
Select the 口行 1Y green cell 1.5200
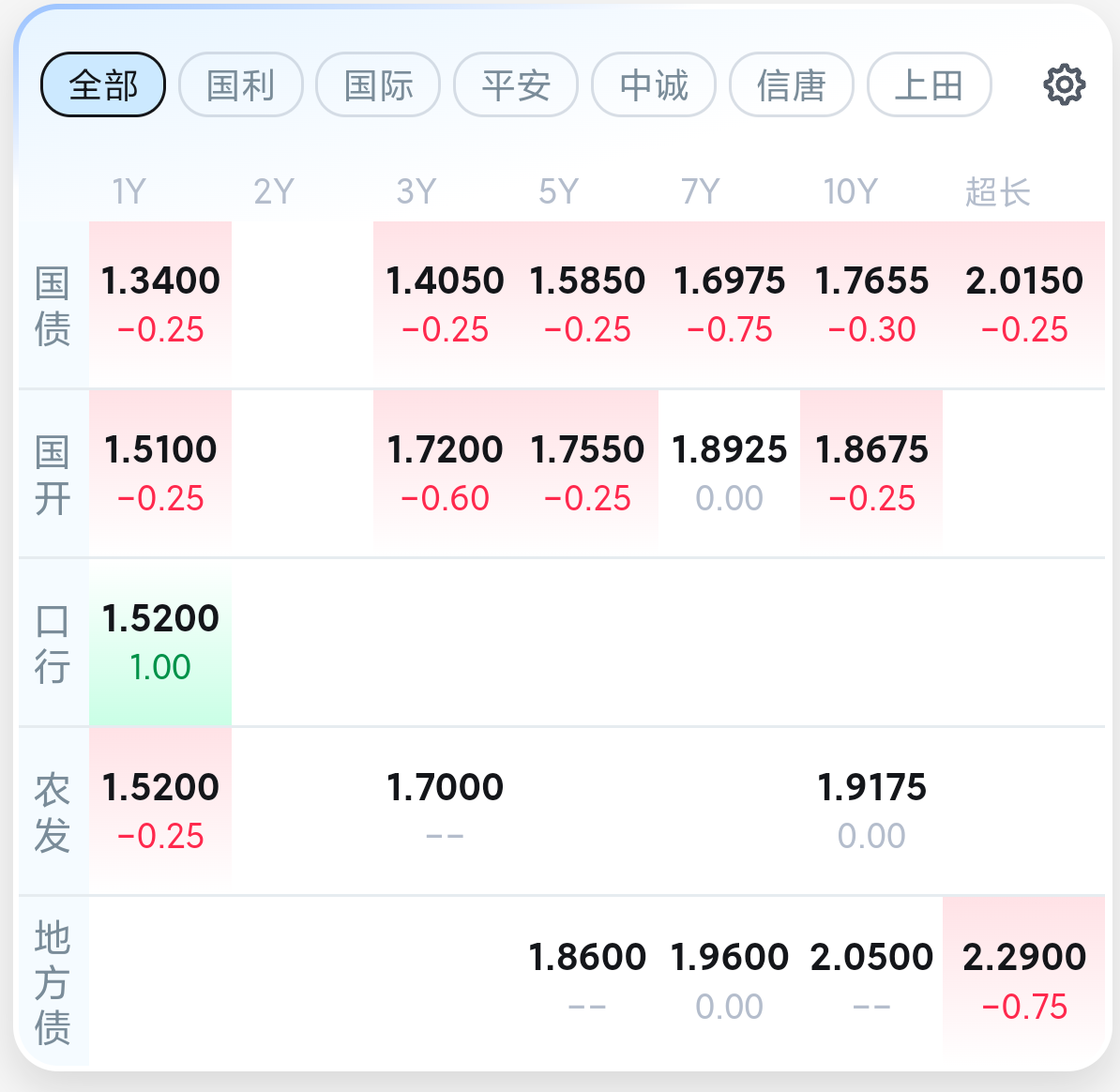pos(160,641)
